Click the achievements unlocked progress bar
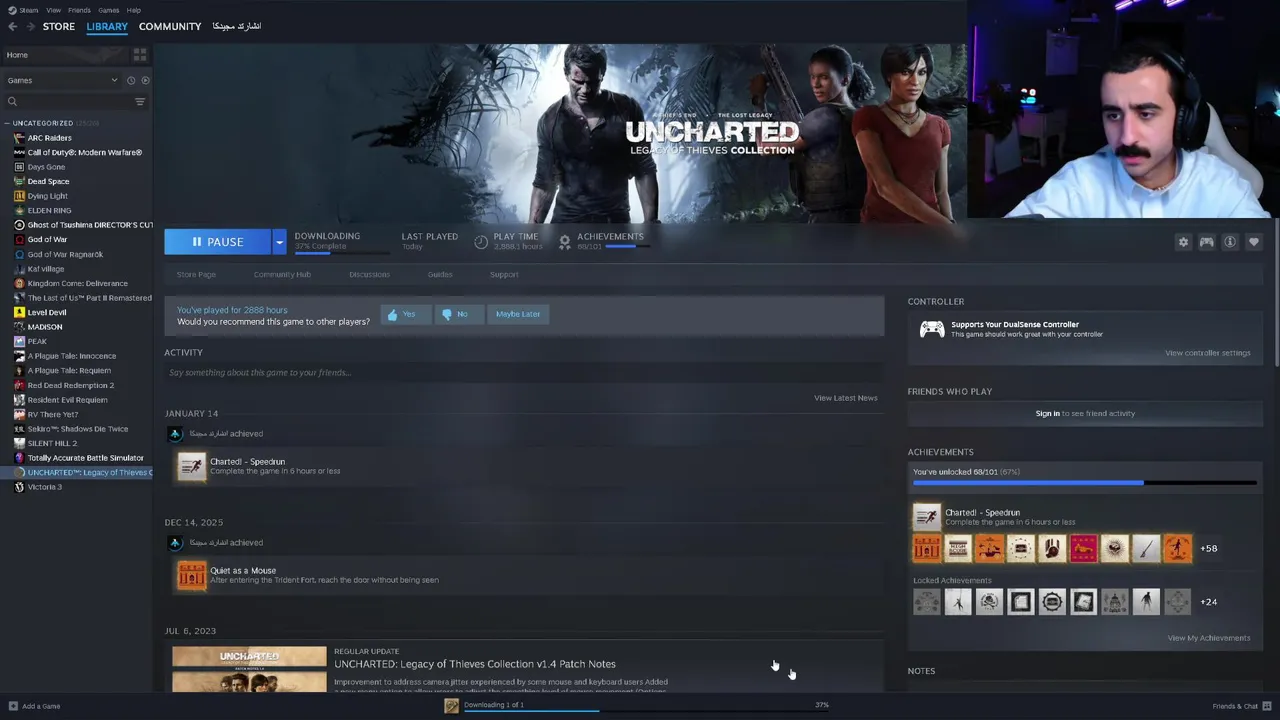1280x720 pixels. (x=1085, y=483)
